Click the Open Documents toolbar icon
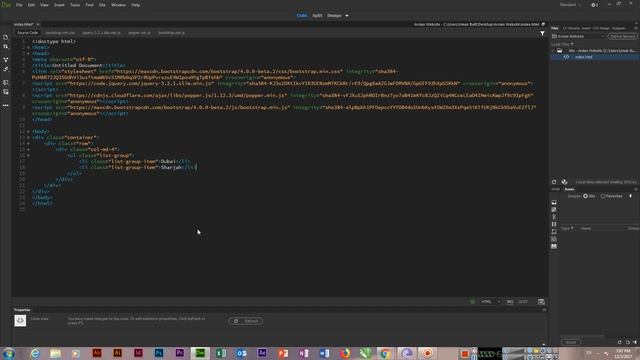640x360 pixels. pos(6,37)
